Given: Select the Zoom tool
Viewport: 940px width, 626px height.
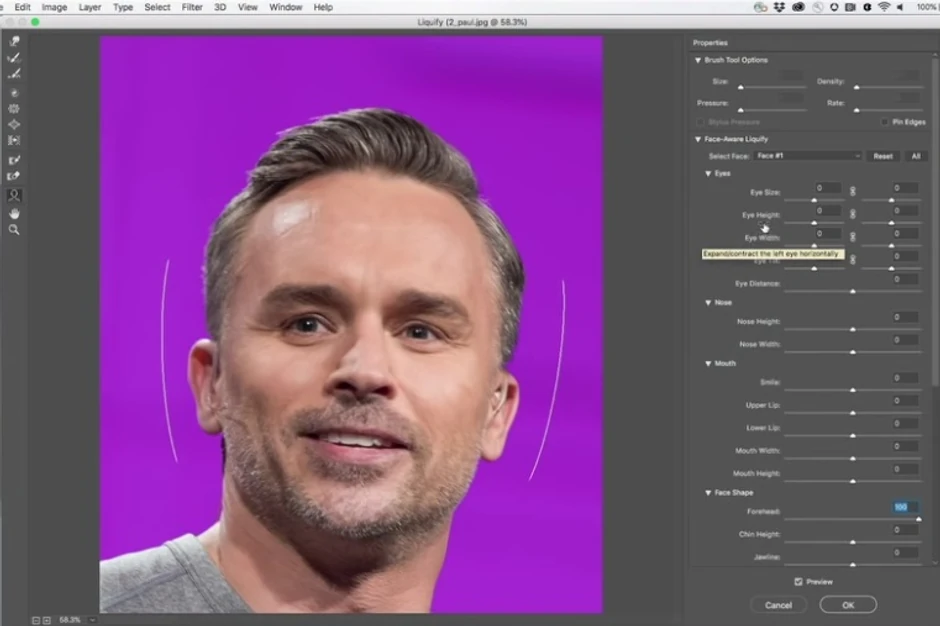Looking at the screenshot, I should click(x=14, y=229).
